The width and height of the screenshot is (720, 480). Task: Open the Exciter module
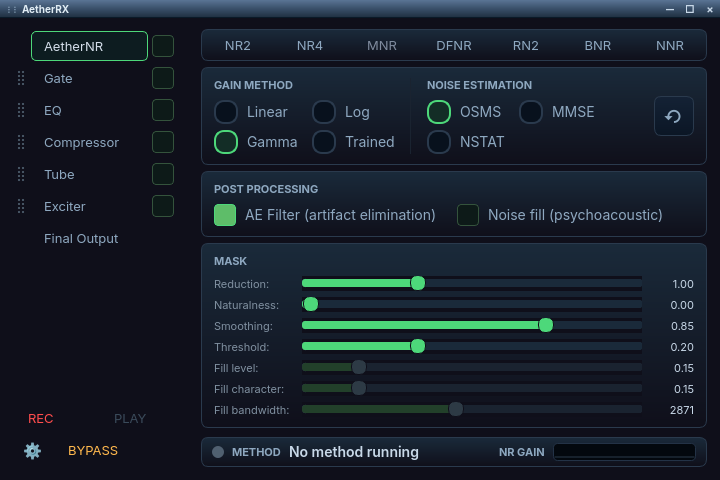coord(65,207)
